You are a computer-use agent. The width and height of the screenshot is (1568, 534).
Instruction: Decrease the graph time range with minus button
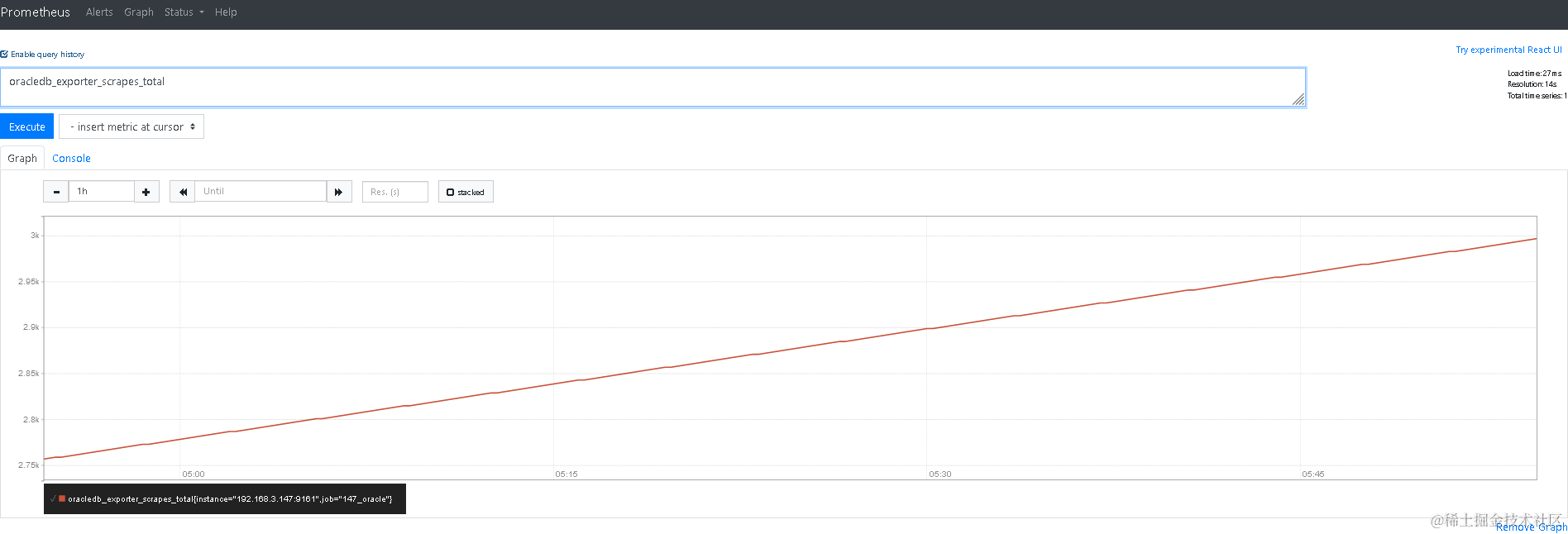pos(56,192)
